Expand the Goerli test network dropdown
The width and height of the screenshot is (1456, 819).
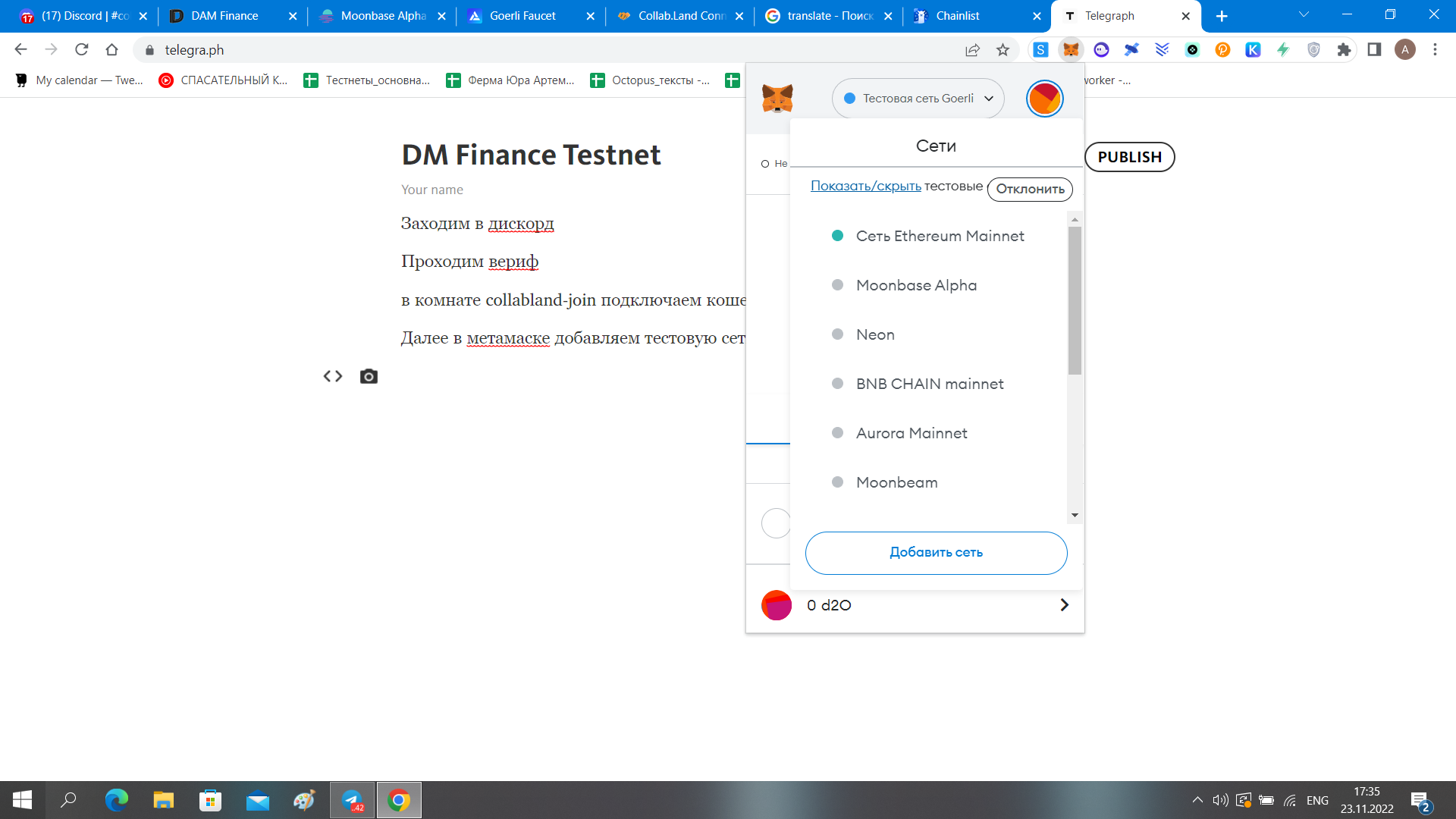click(918, 99)
